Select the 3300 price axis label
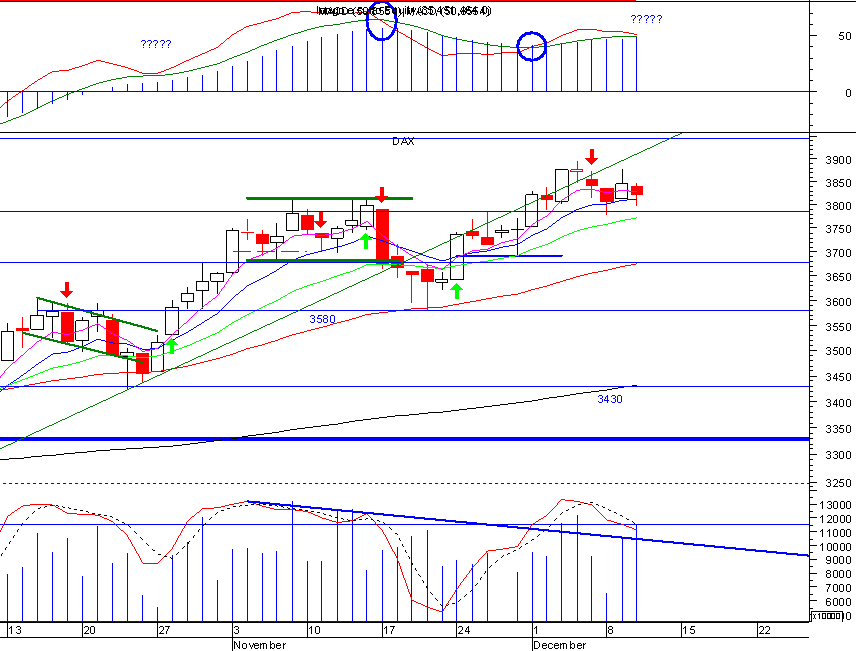The image size is (856, 651). click(x=838, y=455)
